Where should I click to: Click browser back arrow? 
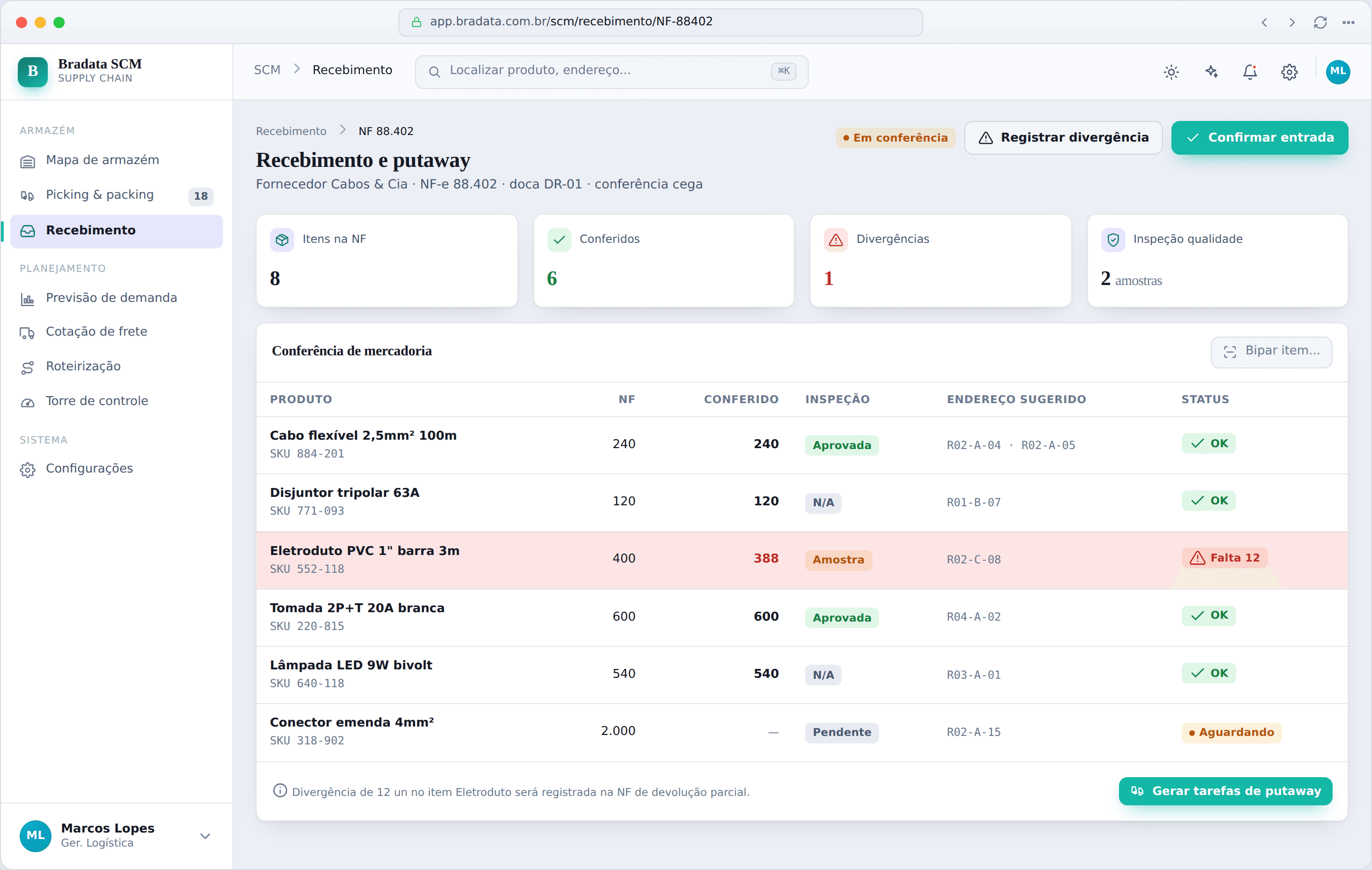point(1264,22)
